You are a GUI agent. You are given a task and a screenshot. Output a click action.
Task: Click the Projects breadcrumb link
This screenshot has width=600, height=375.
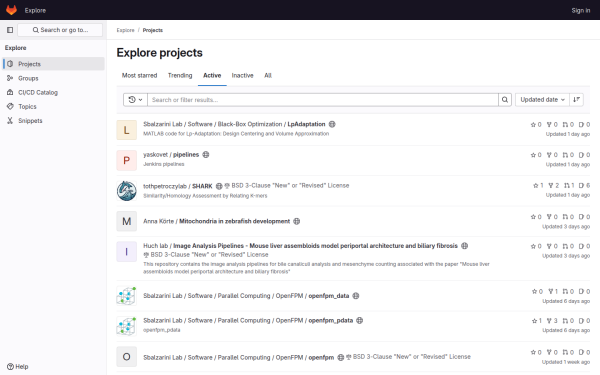coord(153,30)
